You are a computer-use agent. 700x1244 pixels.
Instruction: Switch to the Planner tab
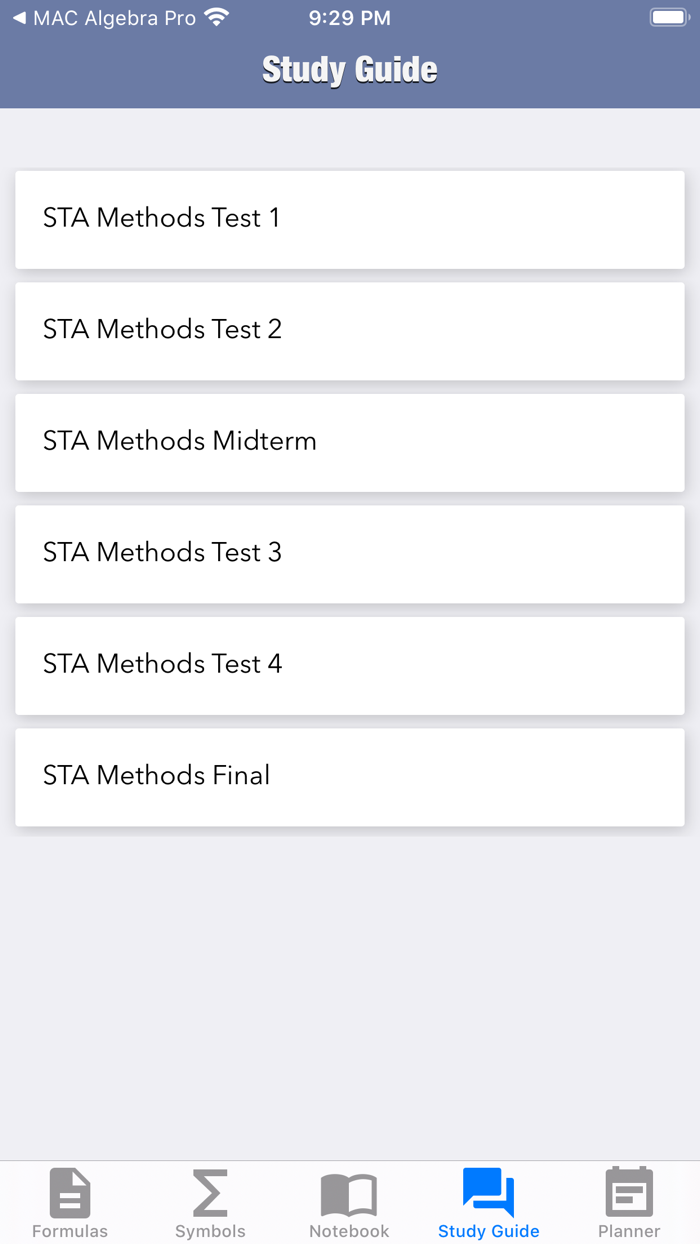pyautogui.click(x=629, y=1202)
